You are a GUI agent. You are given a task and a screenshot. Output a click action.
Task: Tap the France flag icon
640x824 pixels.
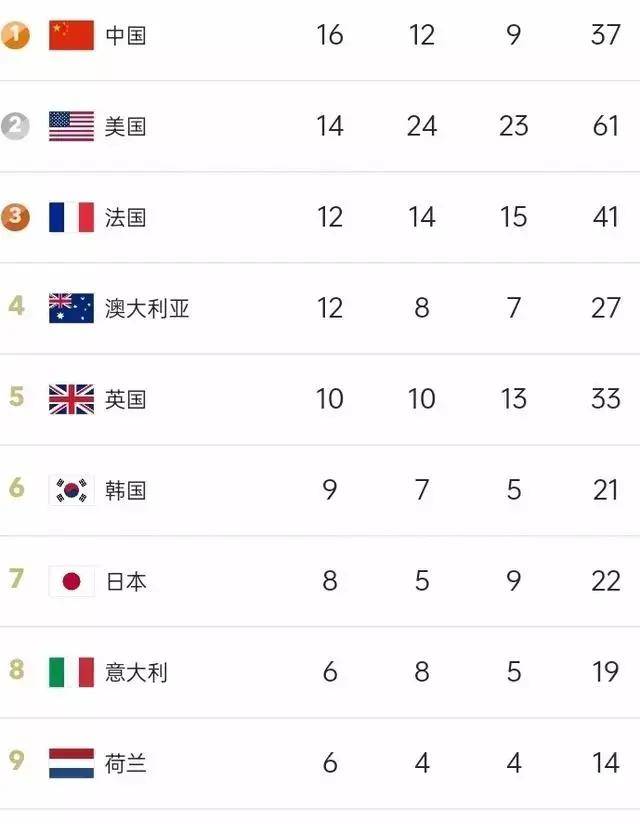pyautogui.click(x=71, y=217)
